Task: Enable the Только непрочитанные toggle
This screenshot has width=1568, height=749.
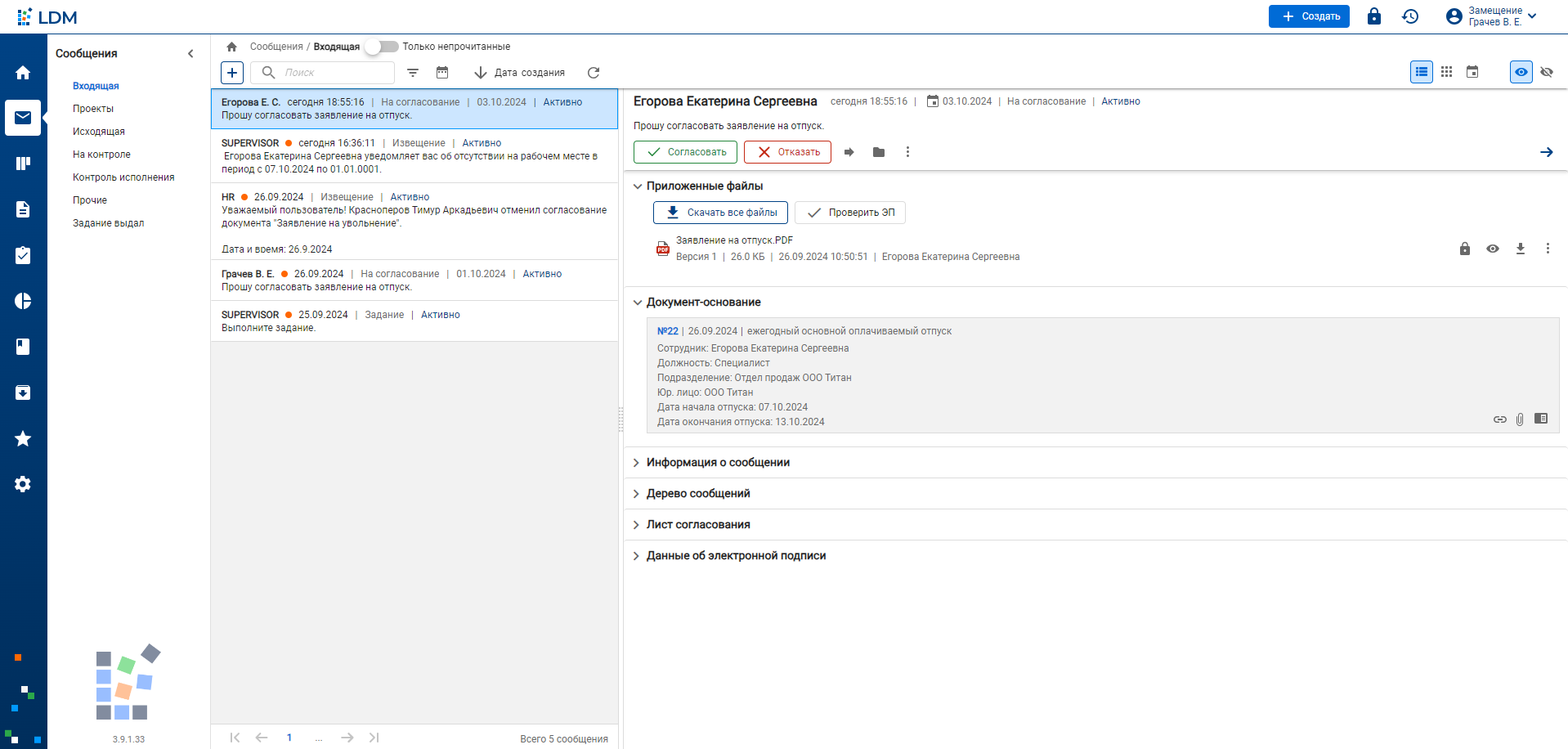Action: [381, 47]
